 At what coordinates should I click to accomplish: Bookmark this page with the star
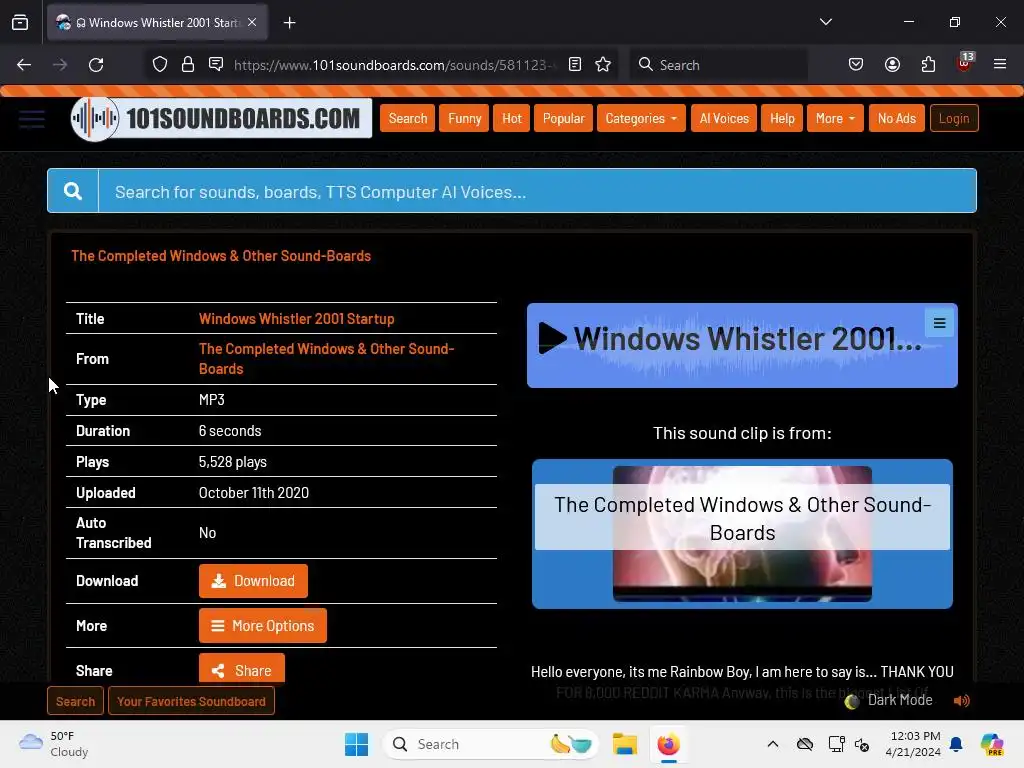point(603,64)
